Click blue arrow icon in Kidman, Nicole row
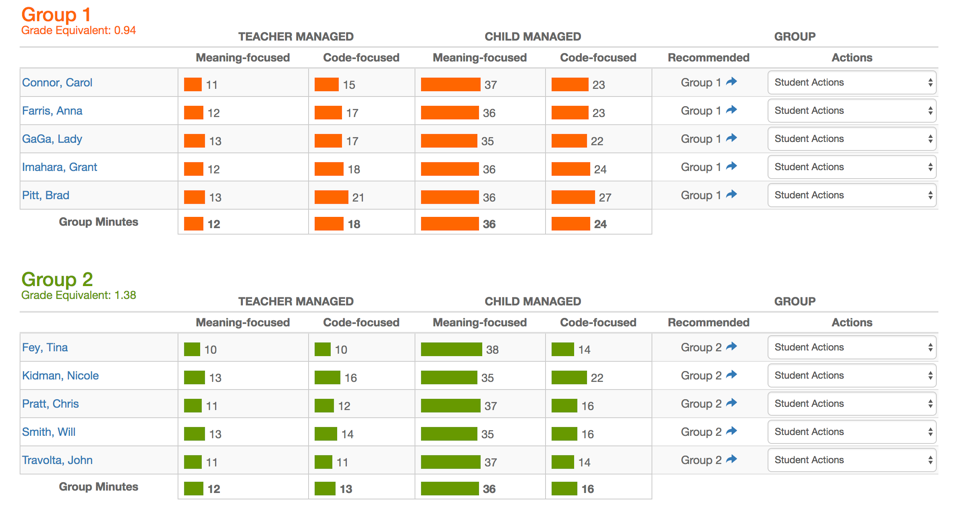Screen dimensions: 974x510 pyautogui.click(x=732, y=375)
